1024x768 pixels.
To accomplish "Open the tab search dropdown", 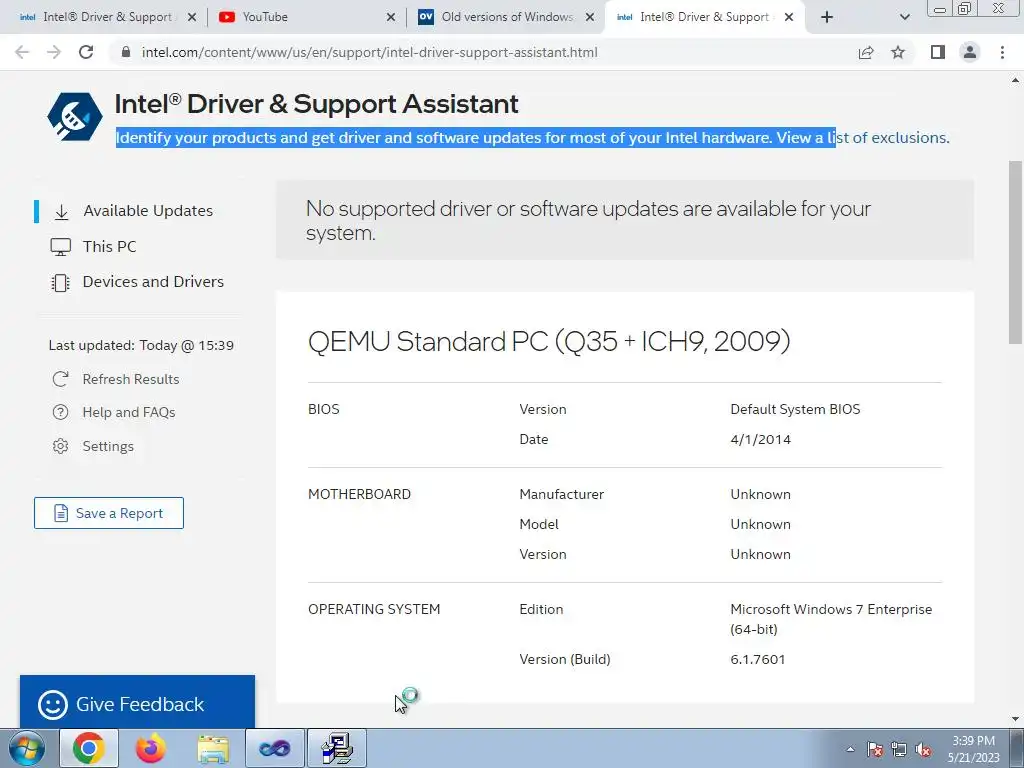I will tap(904, 17).
